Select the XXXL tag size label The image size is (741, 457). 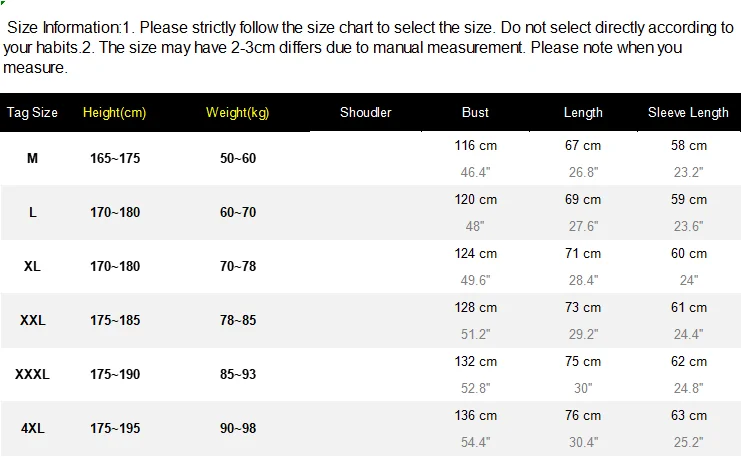[x=32, y=374]
